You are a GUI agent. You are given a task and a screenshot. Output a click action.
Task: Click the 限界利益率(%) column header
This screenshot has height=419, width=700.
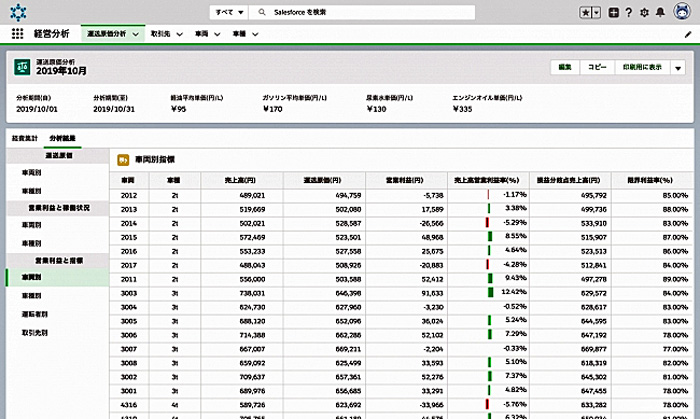651,180
